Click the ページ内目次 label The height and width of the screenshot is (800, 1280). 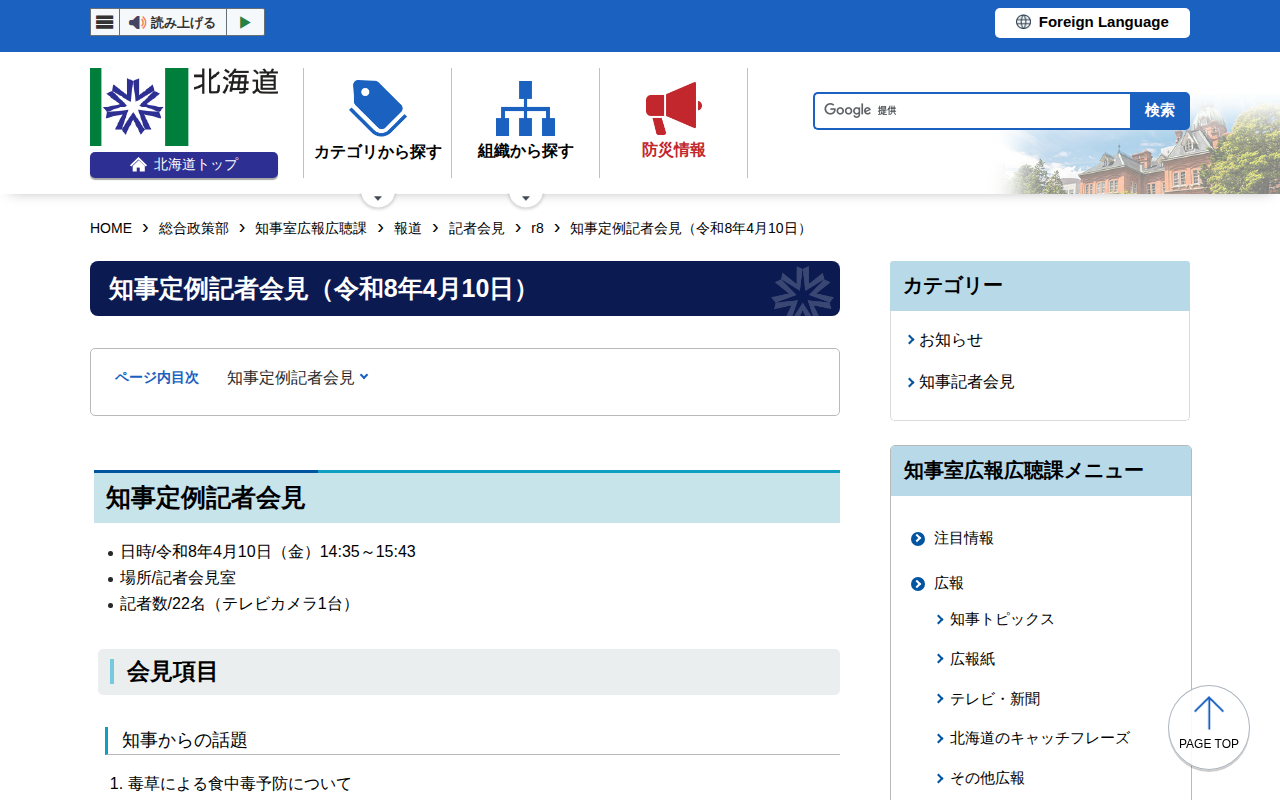pos(157,378)
